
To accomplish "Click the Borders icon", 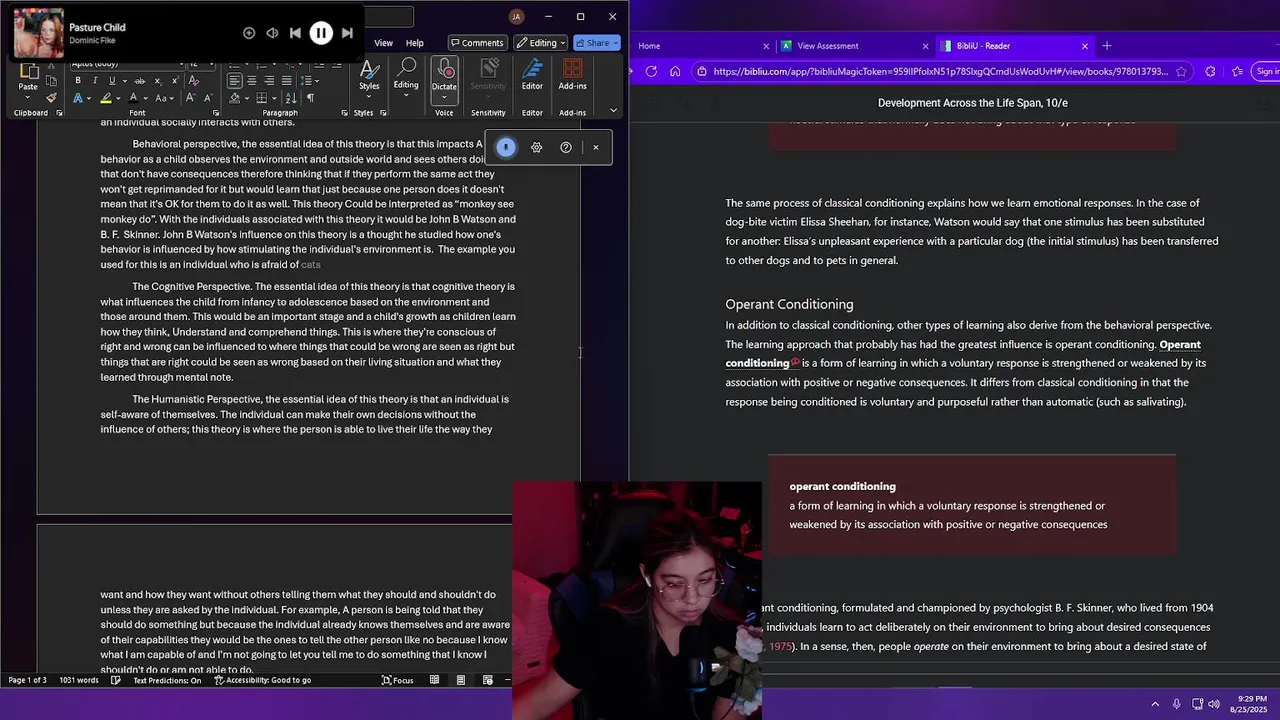I will click(x=261, y=98).
